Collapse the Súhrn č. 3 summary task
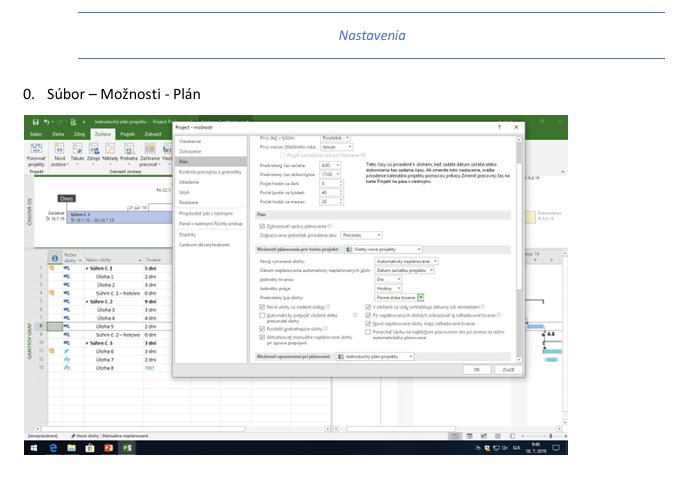Screen dimensions: 692x481 click(x=87, y=343)
